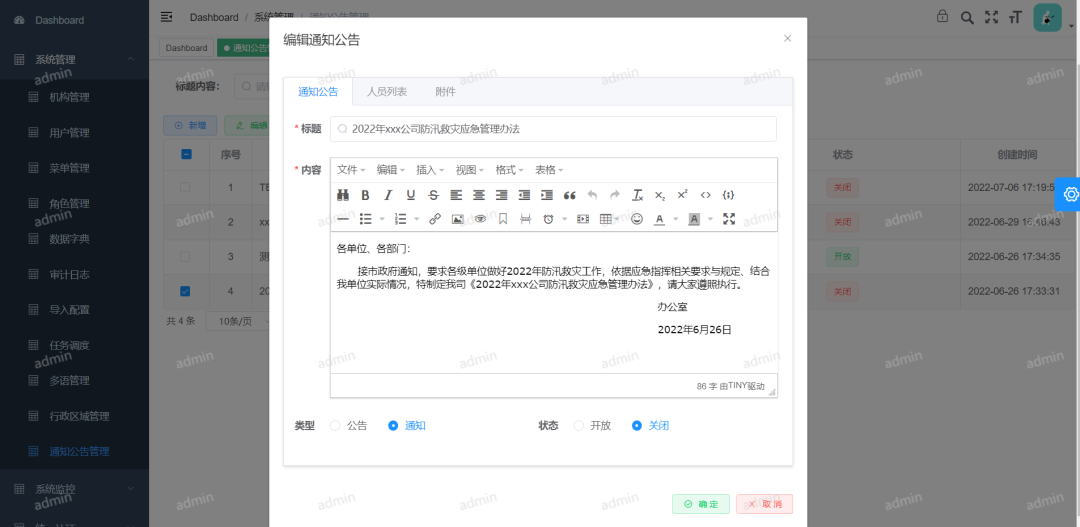Apply italic formatting in the editor
Viewport: 1080px width, 527px height.
coord(387,195)
